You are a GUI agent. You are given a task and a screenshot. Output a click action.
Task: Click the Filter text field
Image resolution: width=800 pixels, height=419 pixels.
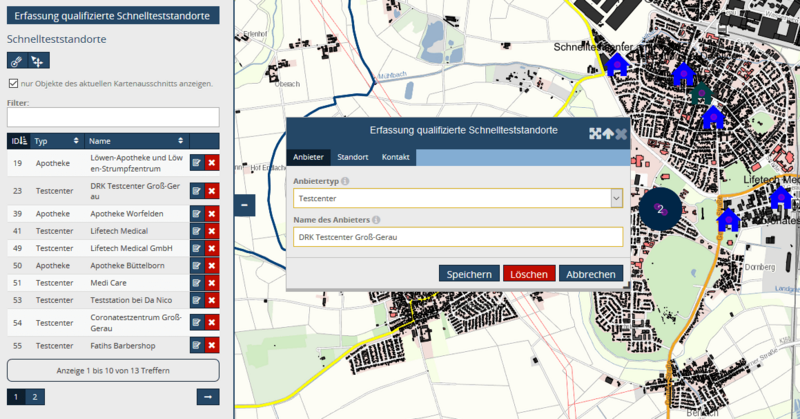pos(113,118)
